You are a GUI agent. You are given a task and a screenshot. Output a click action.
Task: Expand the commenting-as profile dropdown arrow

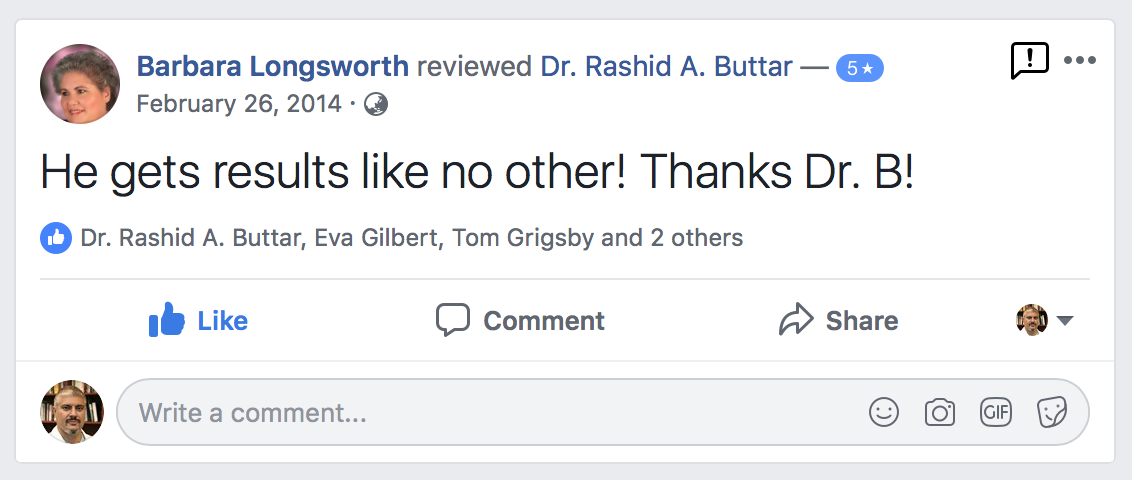tap(1065, 320)
